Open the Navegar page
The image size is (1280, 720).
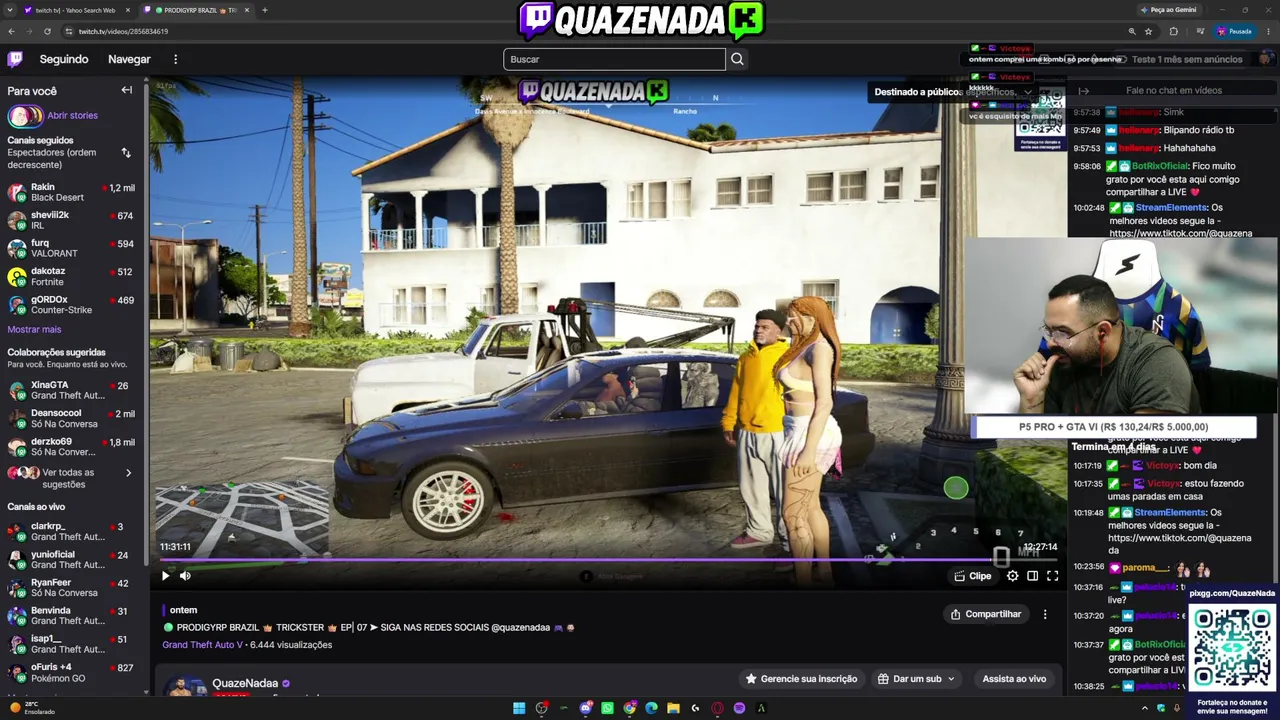click(129, 59)
